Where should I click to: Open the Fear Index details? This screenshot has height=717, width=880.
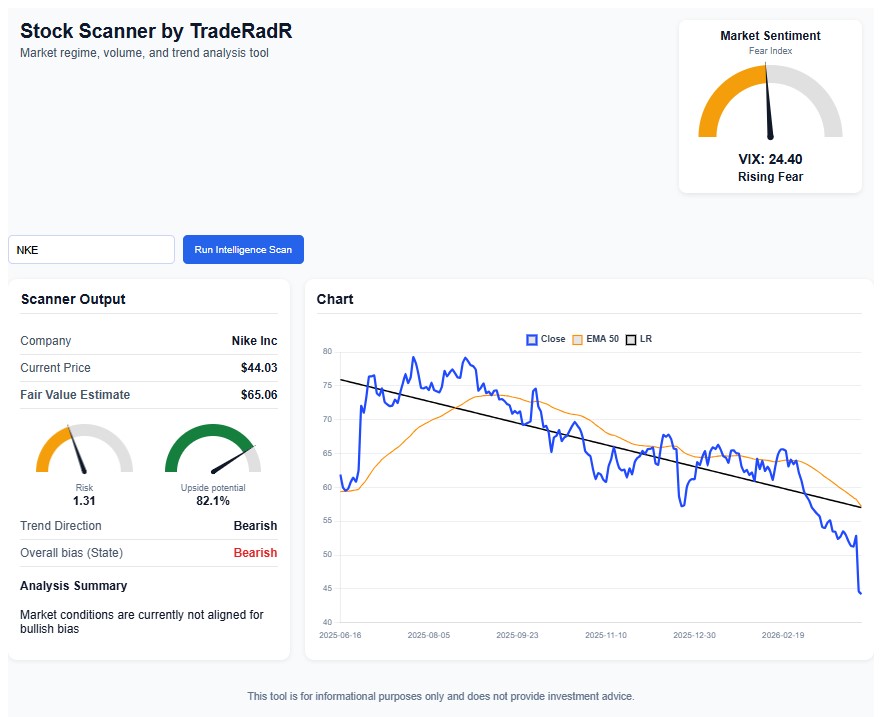[769, 50]
